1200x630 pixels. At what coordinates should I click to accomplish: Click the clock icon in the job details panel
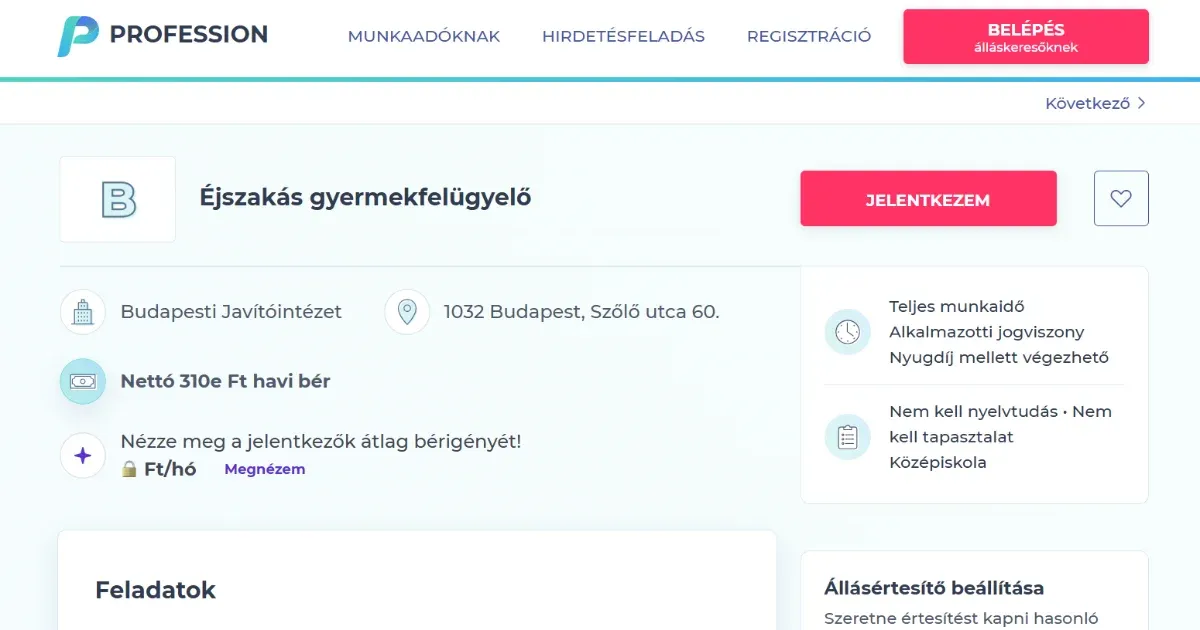[x=847, y=332]
